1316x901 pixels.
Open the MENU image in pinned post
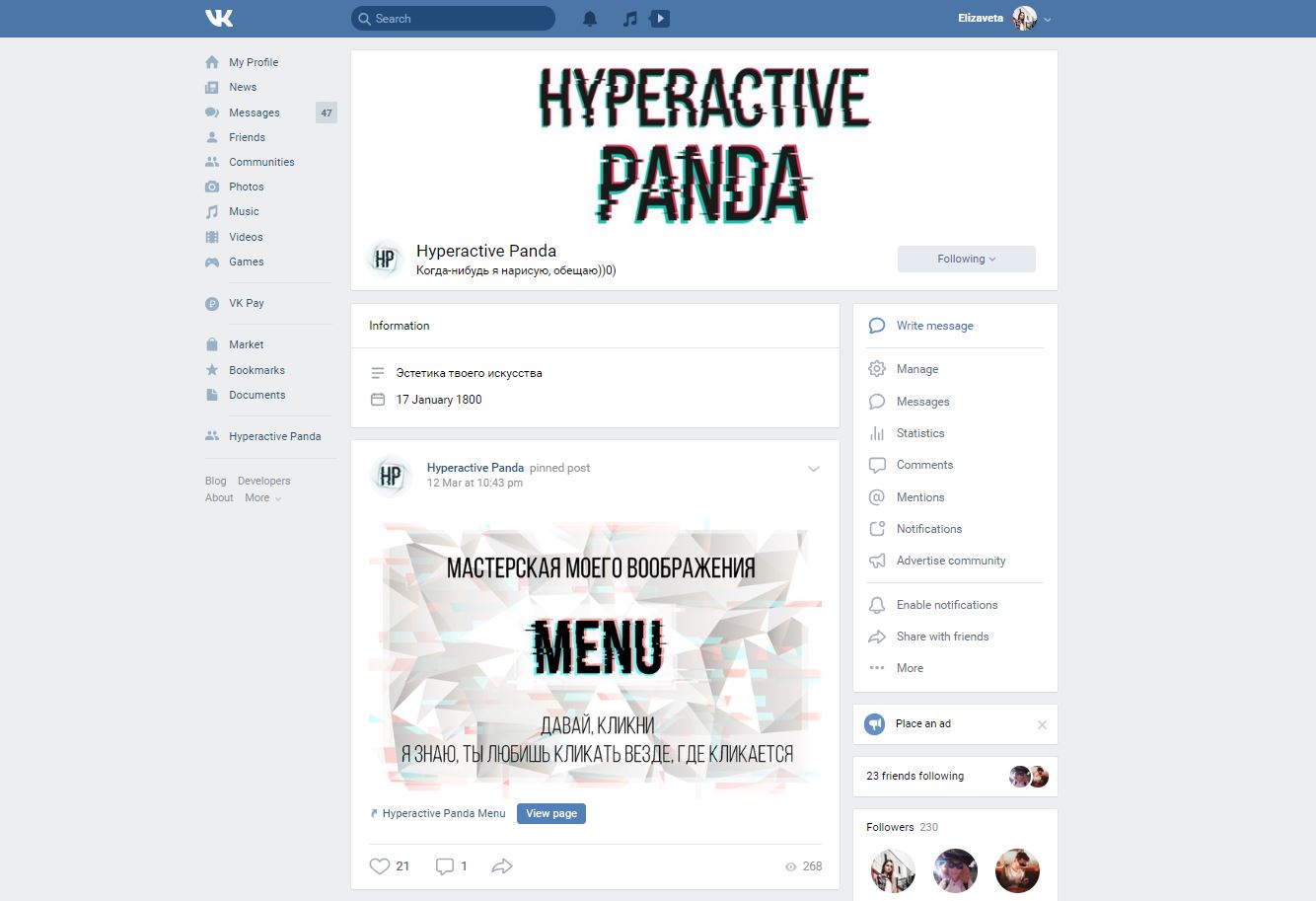[x=595, y=654]
